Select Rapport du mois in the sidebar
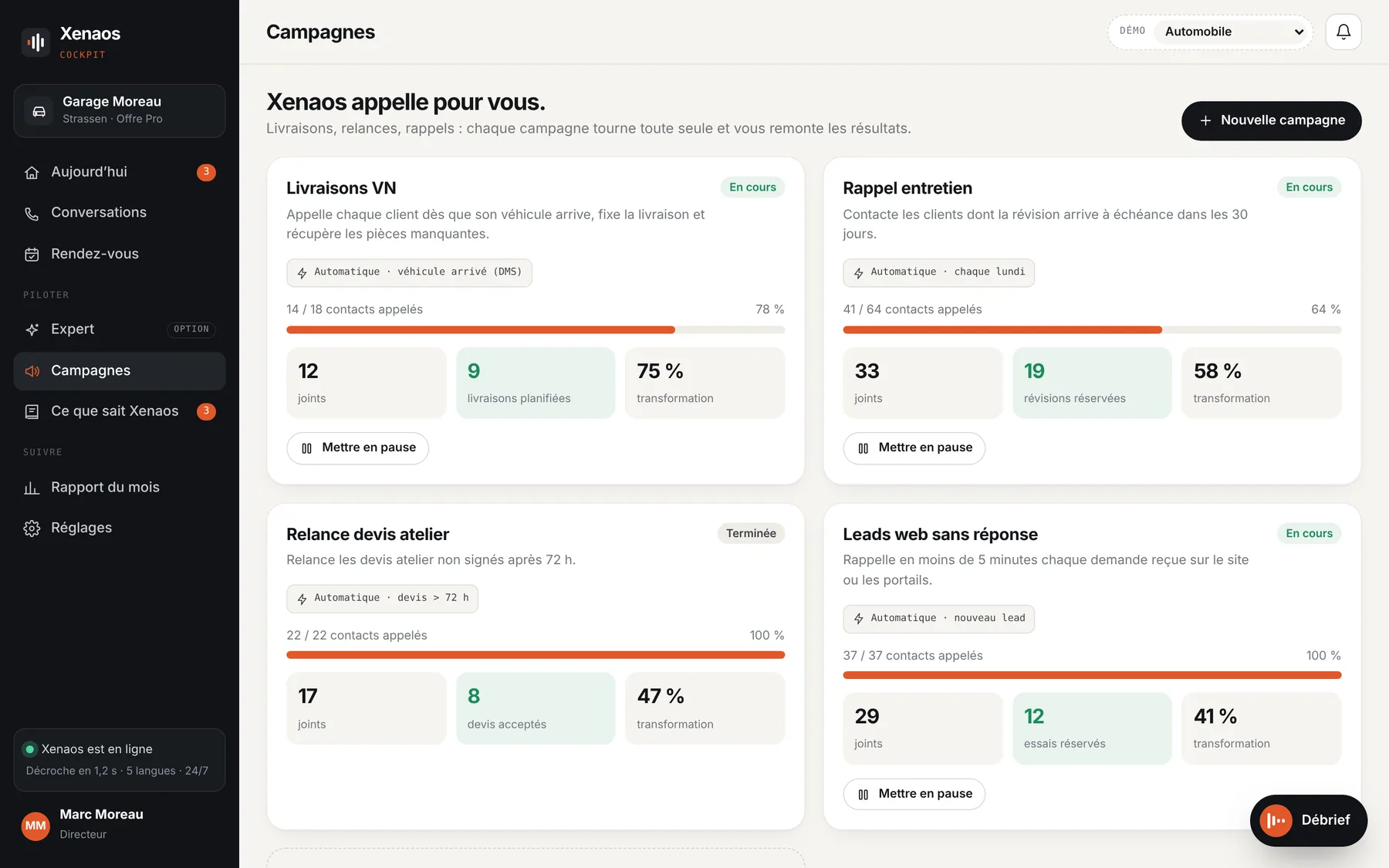The height and width of the screenshot is (868, 1389). tap(120, 488)
